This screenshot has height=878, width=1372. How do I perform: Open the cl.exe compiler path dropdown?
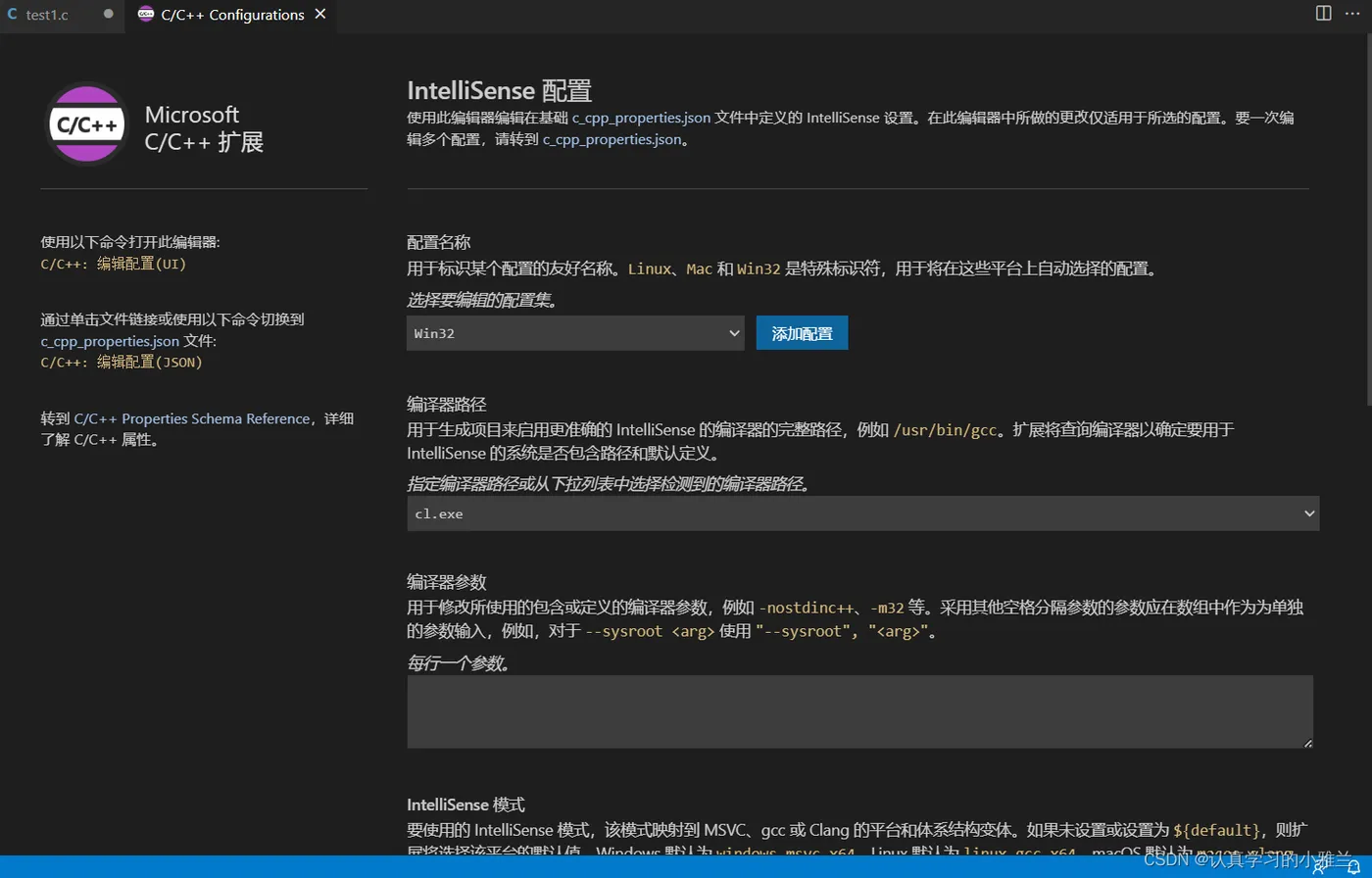pyautogui.click(x=863, y=513)
